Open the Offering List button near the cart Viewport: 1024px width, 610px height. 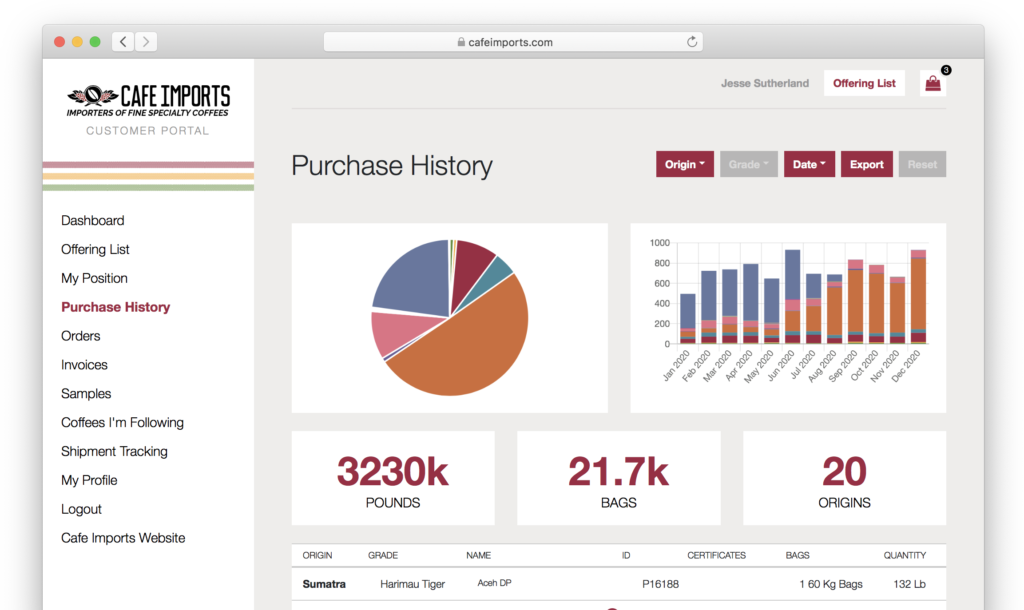864,83
